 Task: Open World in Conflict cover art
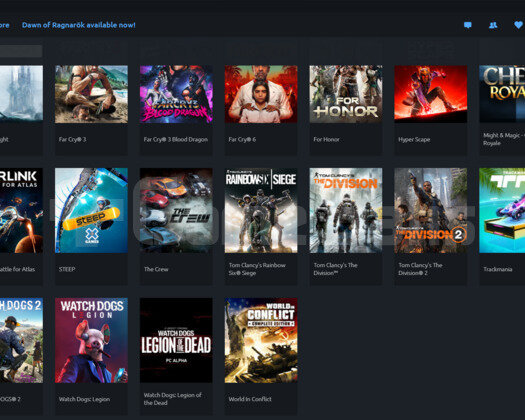tap(261, 340)
